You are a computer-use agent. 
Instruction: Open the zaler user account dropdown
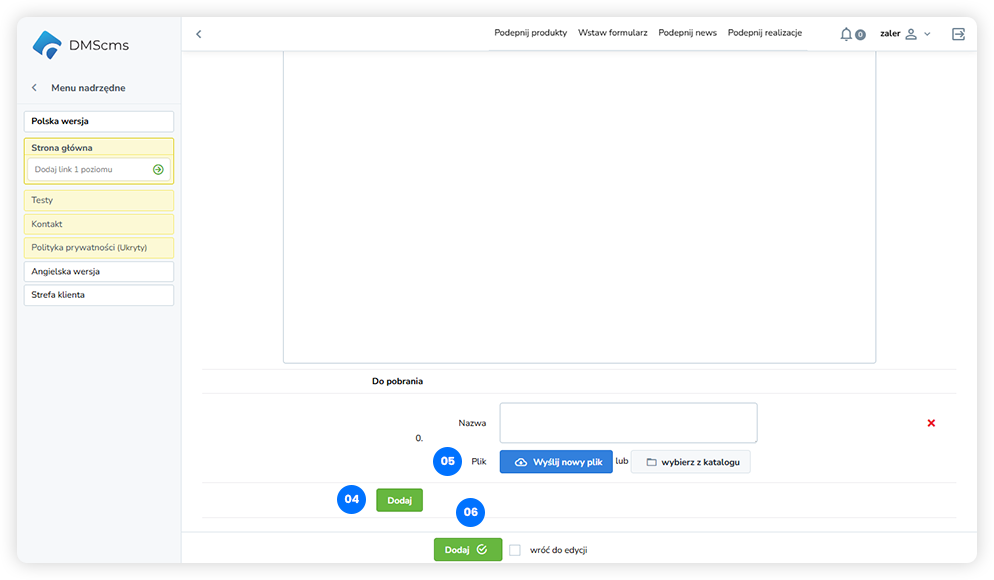click(904, 34)
